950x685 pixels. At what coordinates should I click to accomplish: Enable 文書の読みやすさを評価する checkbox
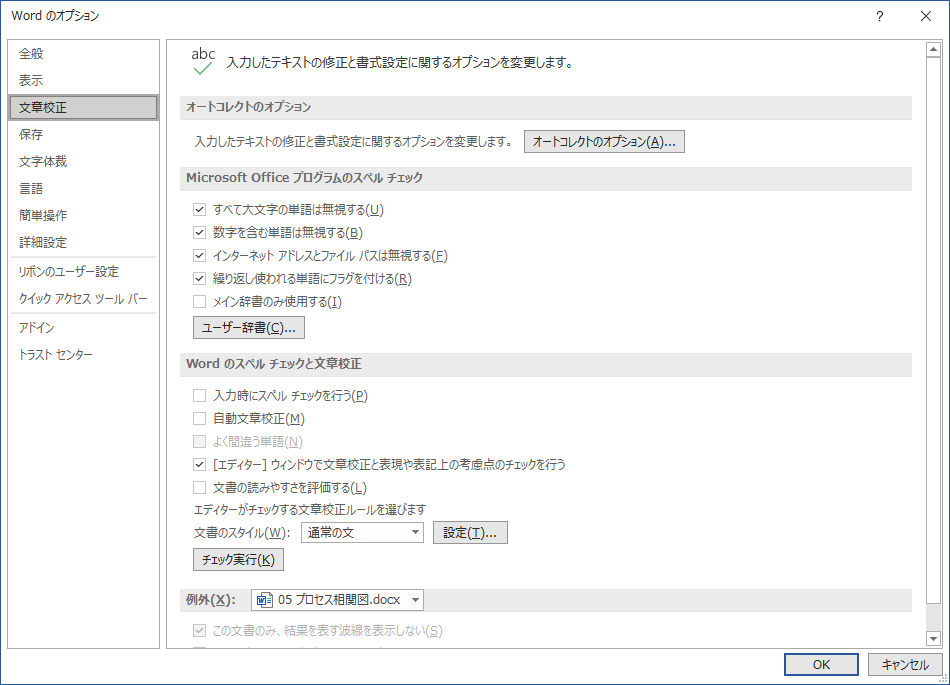(199, 488)
